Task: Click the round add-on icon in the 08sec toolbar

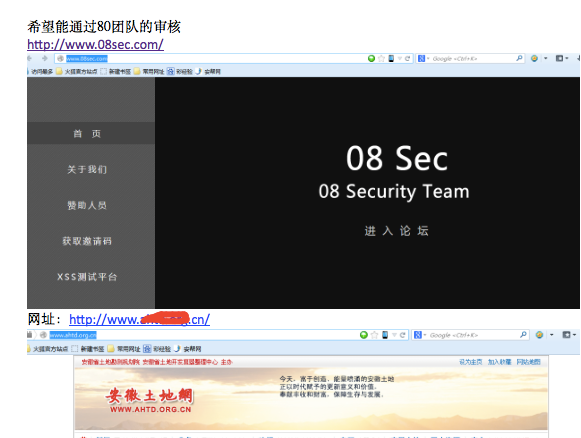Action: click(534, 58)
